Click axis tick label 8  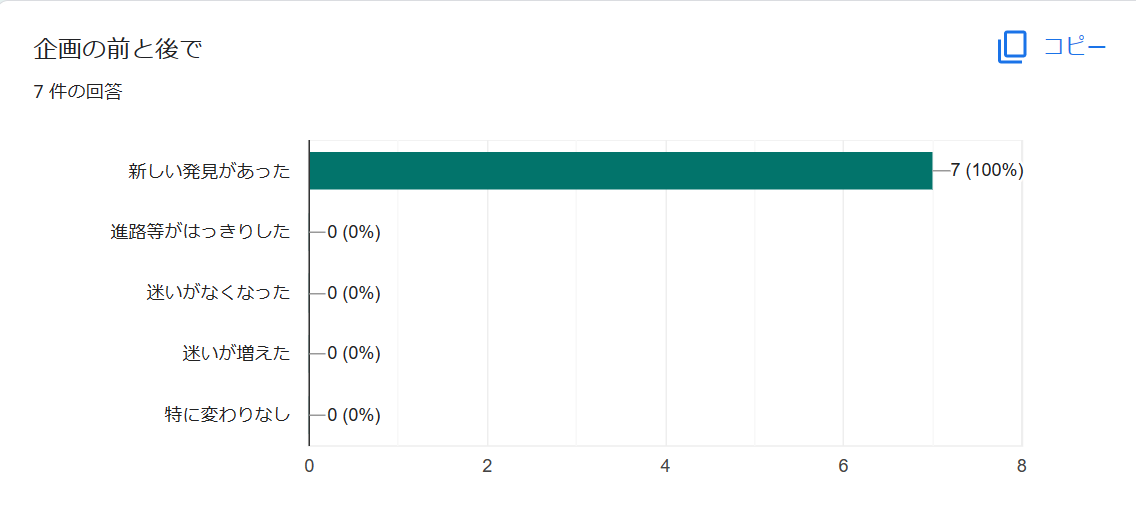pyautogui.click(x=1022, y=466)
